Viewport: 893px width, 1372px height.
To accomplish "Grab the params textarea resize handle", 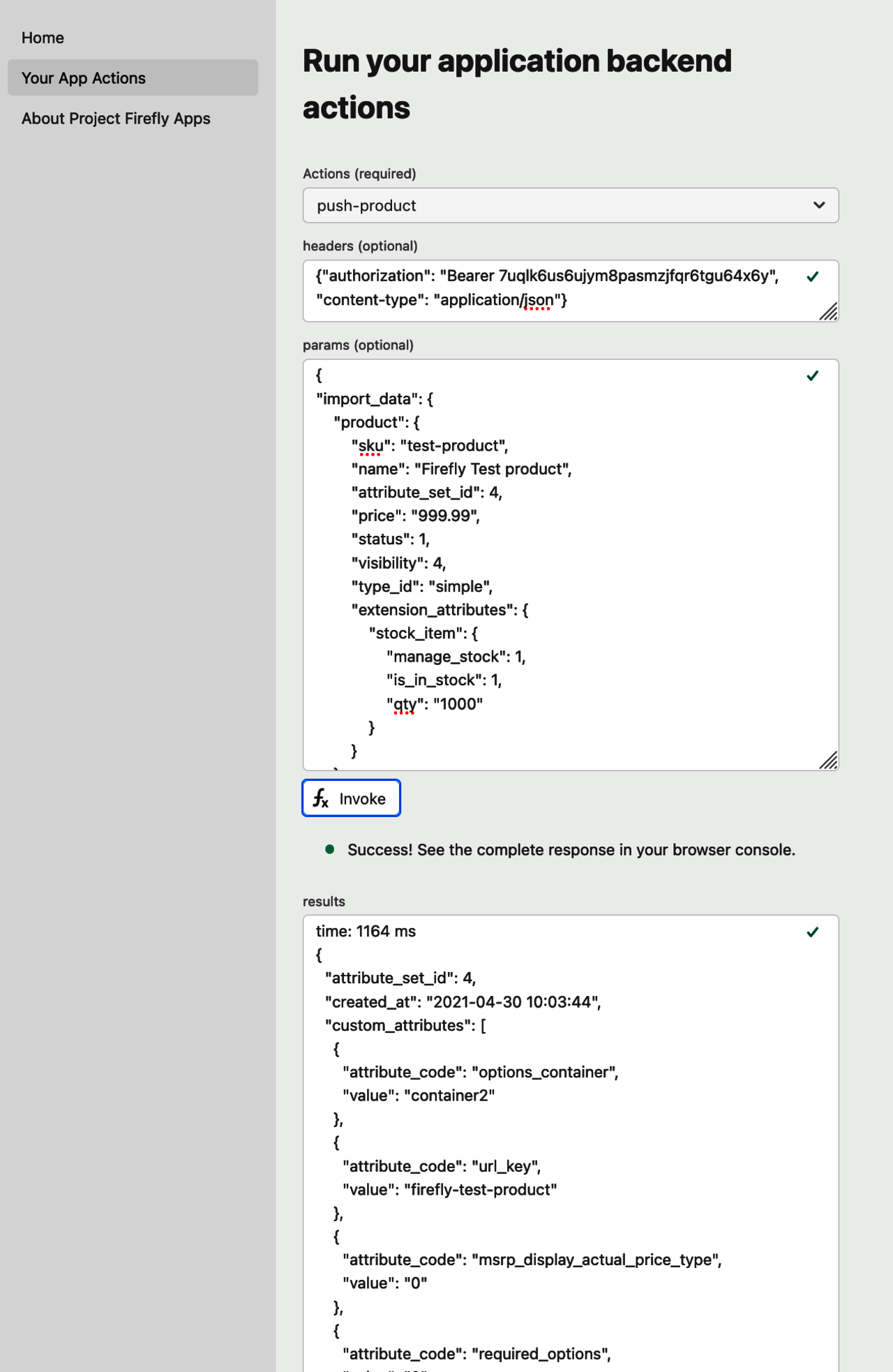I will pyautogui.click(x=829, y=761).
